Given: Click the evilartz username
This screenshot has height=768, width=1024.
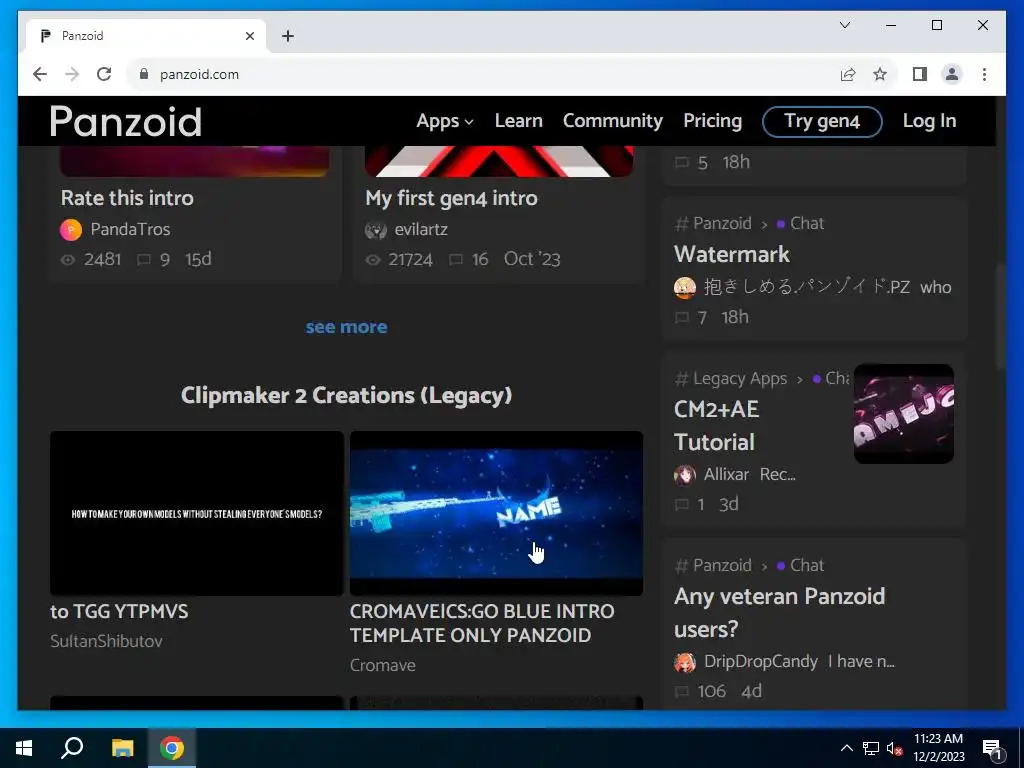Looking at the screenshot, I should point(421,229).
